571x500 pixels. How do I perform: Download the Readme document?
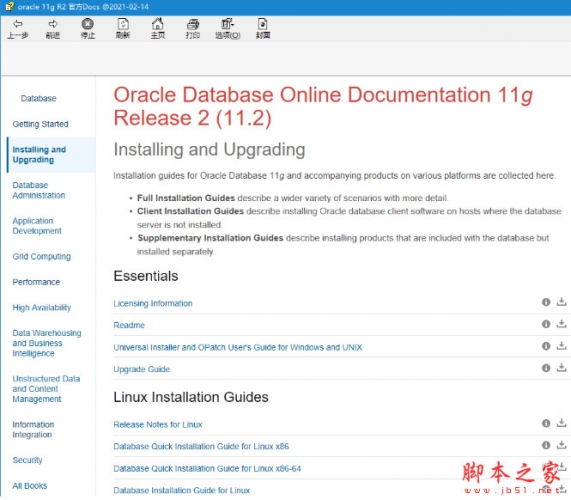(562, 324)
